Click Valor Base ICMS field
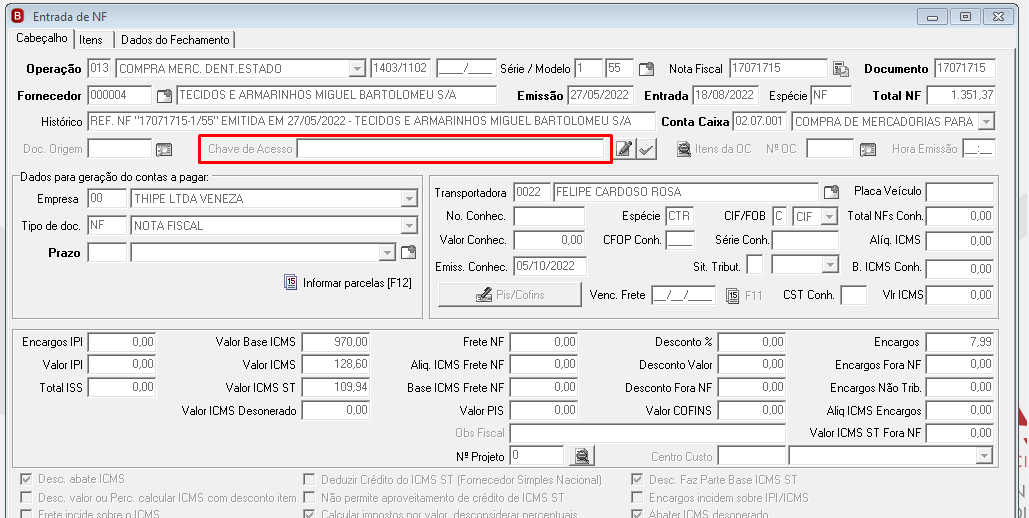This screenshot has height=518, width=1029. click(335, 342)
